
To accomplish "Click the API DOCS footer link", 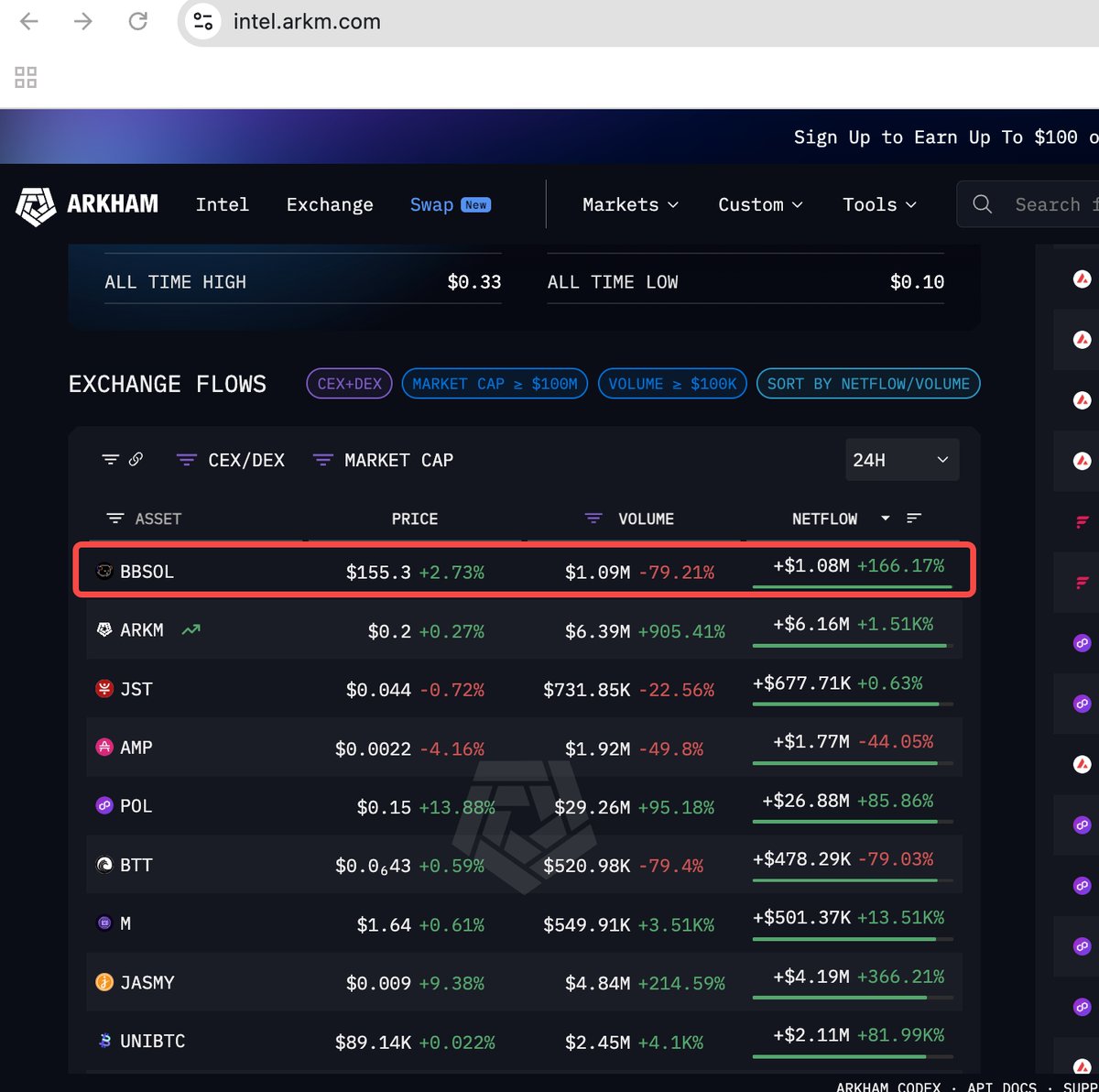I will tap(1002, 1086).
